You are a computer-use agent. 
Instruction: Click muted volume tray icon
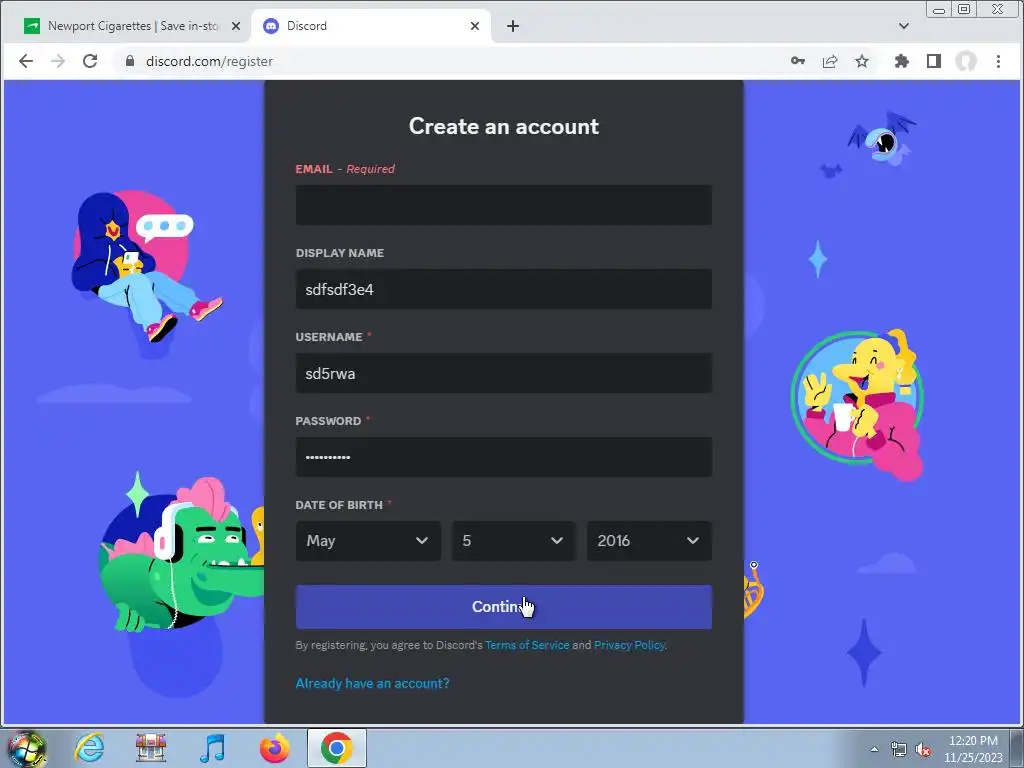click(923, 749)
